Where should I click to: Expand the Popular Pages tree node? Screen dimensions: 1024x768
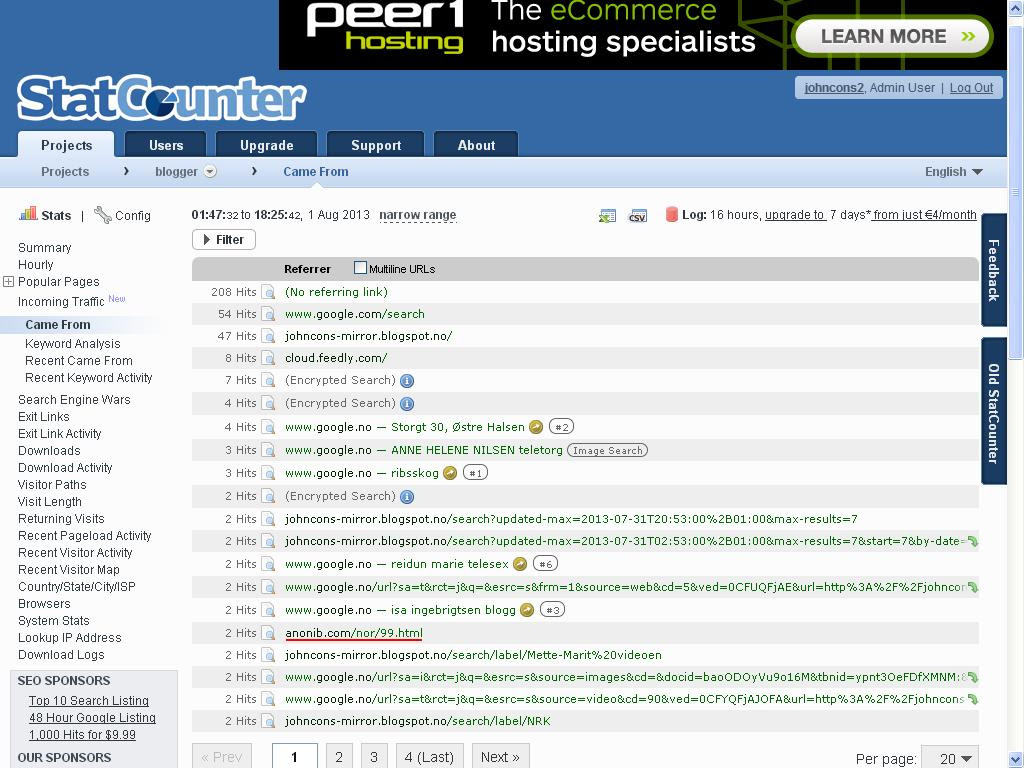coord(8,281)
